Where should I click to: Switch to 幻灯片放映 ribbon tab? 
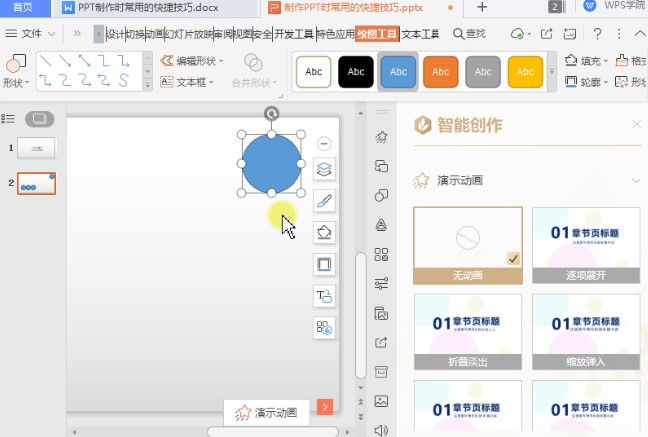pos(188,34)
